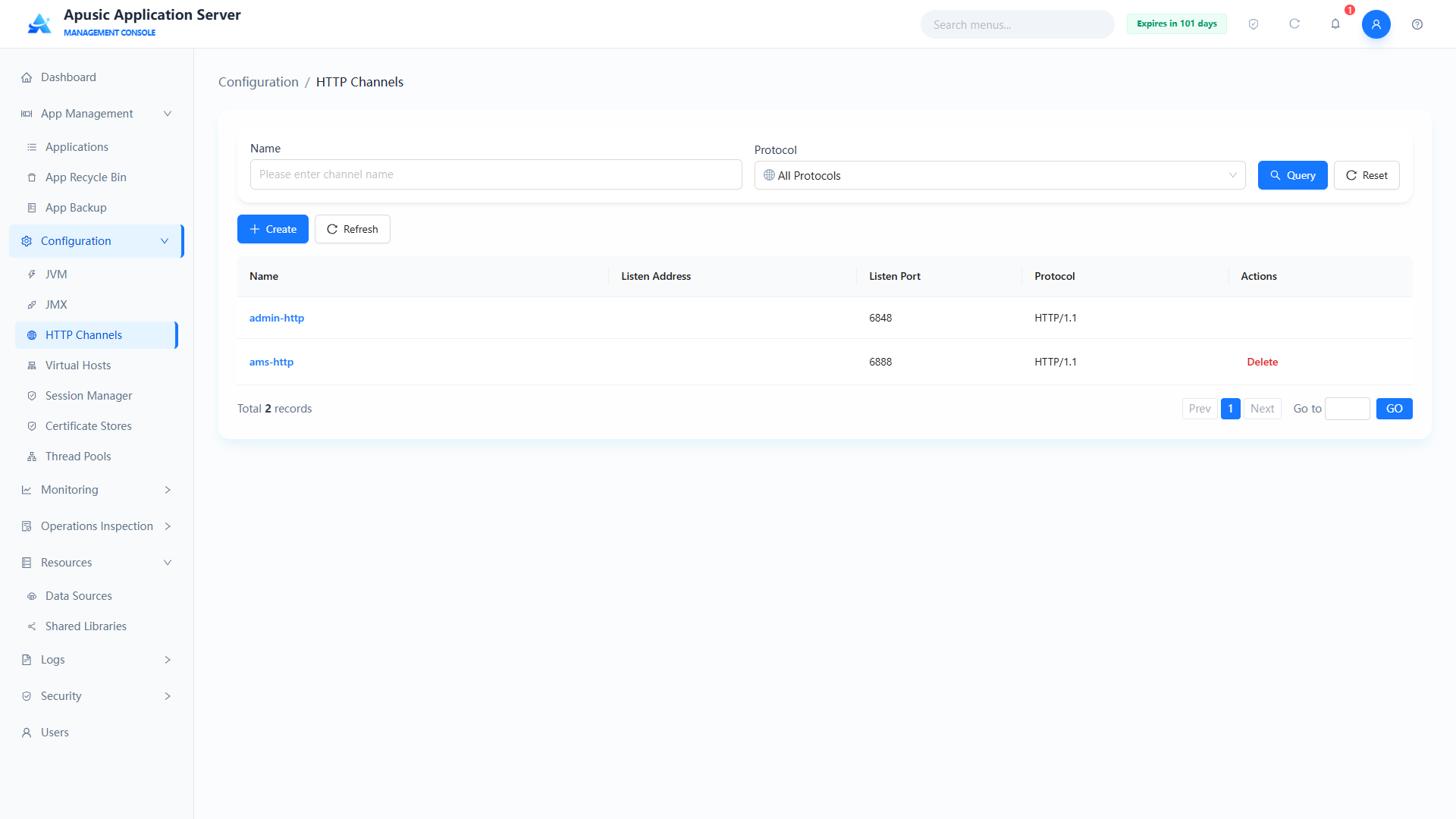Click the Apusic logo icon
This screenshot has height=819, width=1456.
pos(39,24)
